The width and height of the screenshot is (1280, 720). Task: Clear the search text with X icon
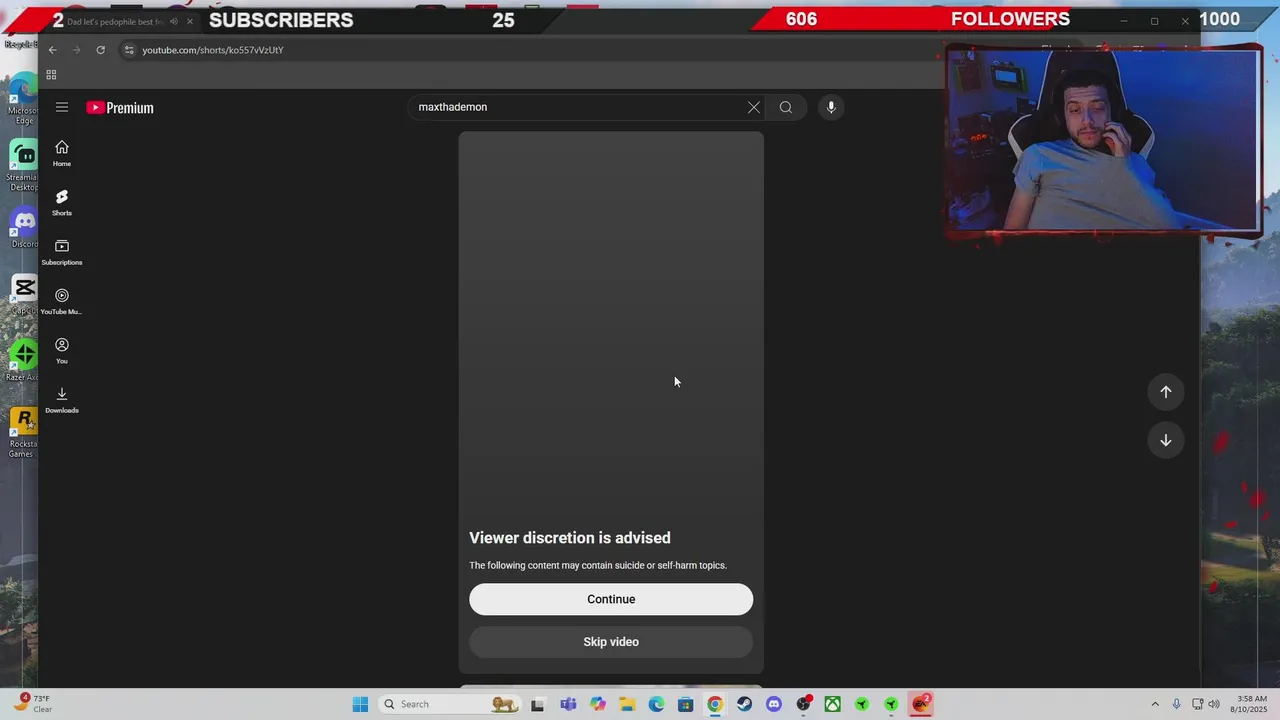coord(754,107)
